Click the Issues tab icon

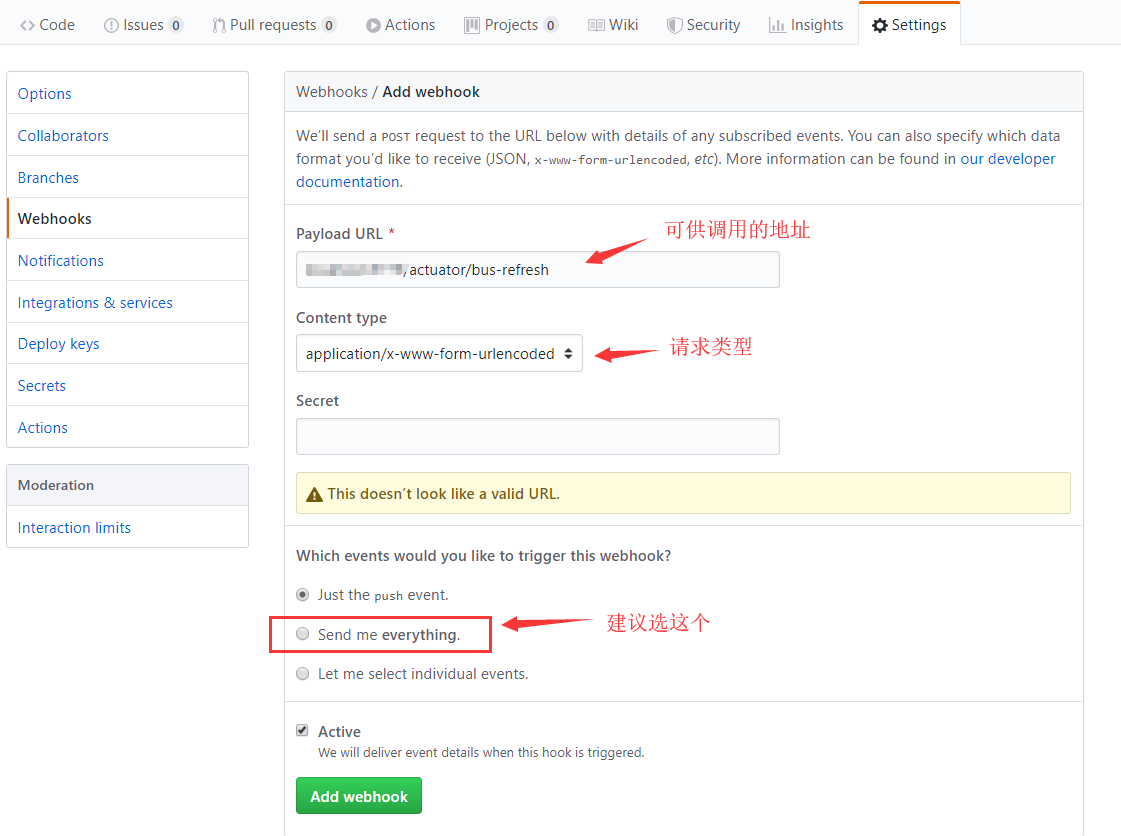(x=111, y=25)
